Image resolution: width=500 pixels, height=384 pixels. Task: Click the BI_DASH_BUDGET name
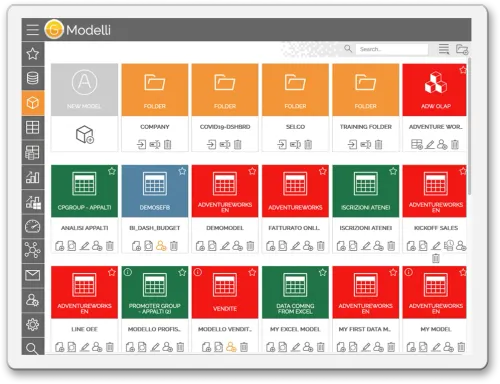155,228
